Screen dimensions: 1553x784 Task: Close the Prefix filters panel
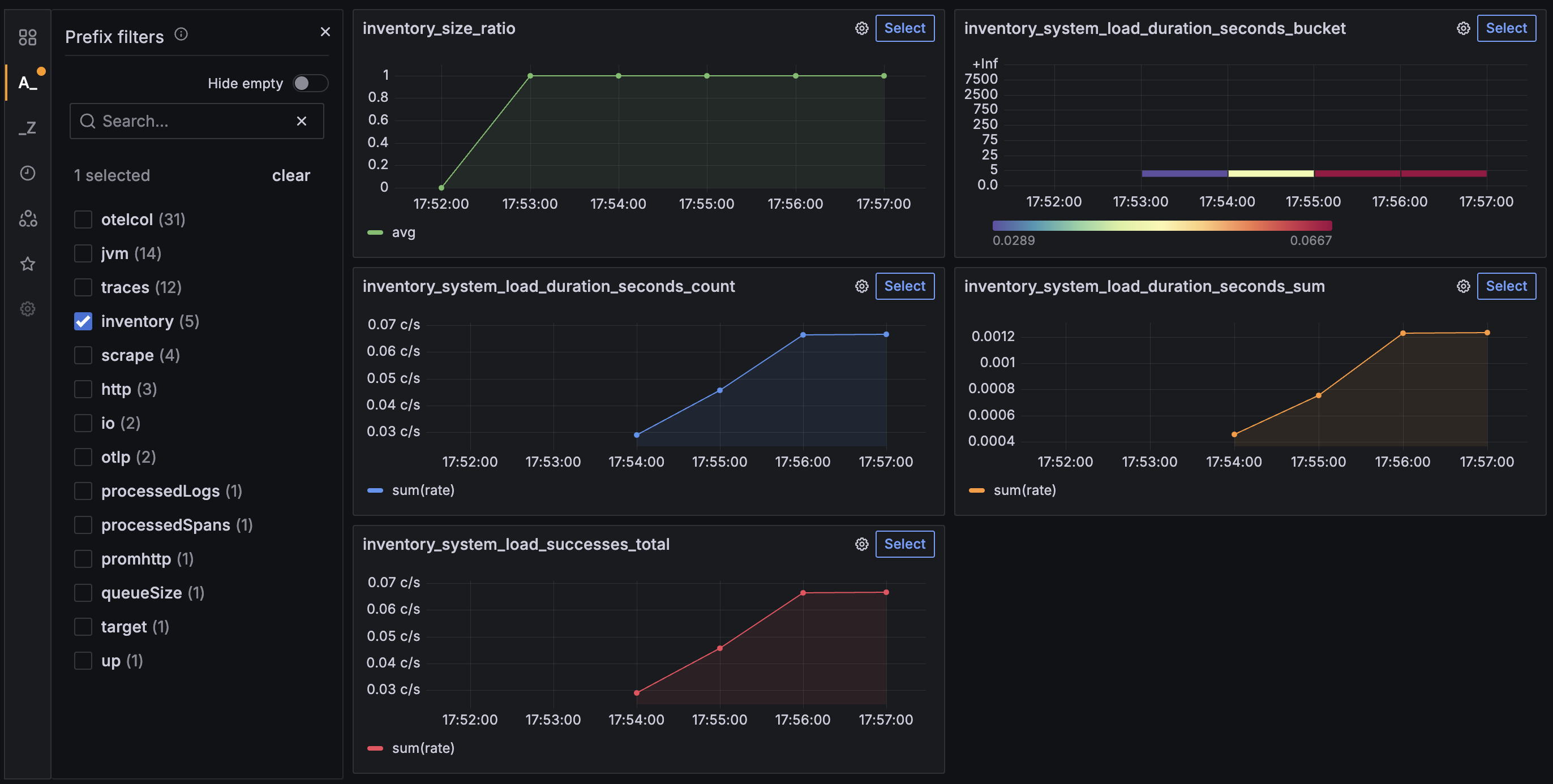click(325, 32)
